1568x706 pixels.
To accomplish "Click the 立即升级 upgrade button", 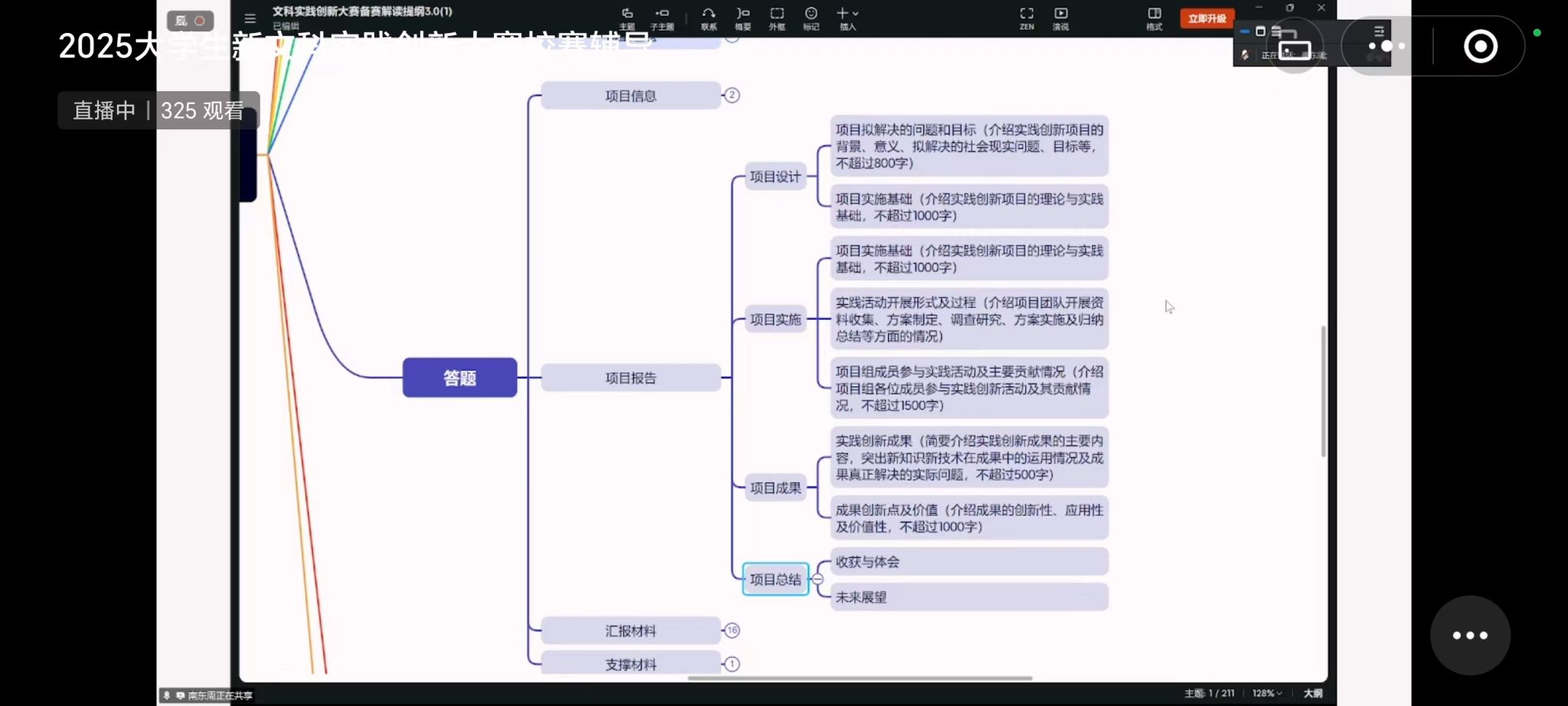I will 1207,18.
